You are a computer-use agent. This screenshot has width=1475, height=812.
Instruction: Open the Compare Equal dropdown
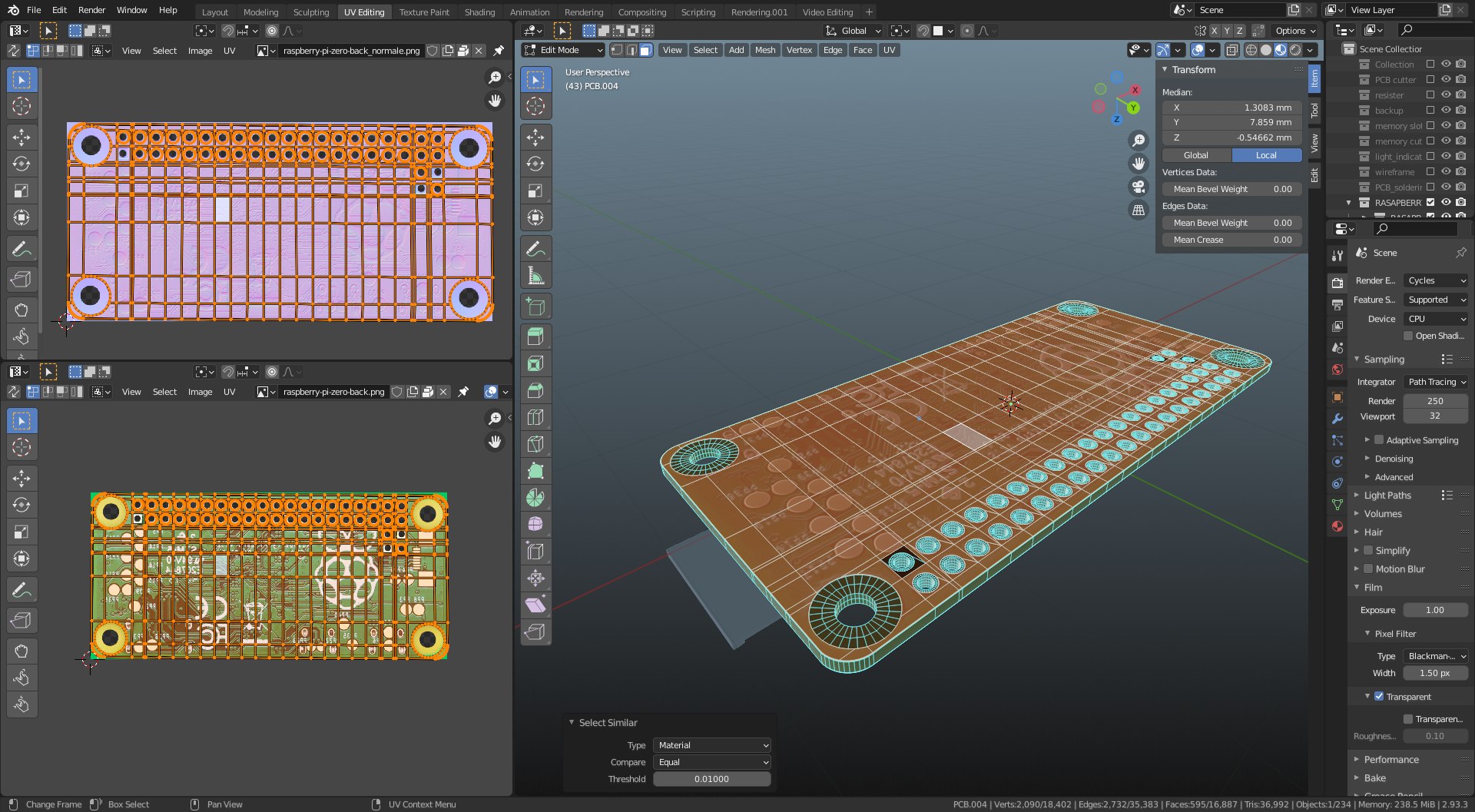[x=712, y=762]
